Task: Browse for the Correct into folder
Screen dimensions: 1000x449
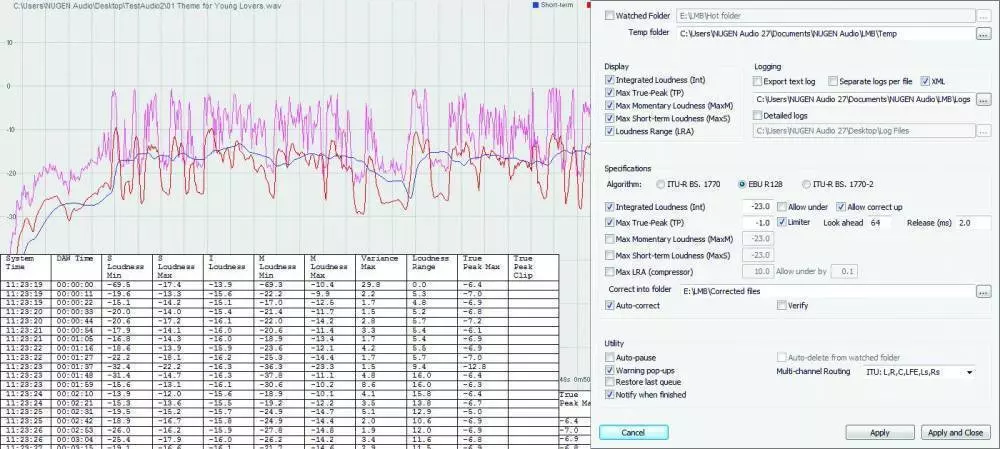Action: [x=983, y=291]
